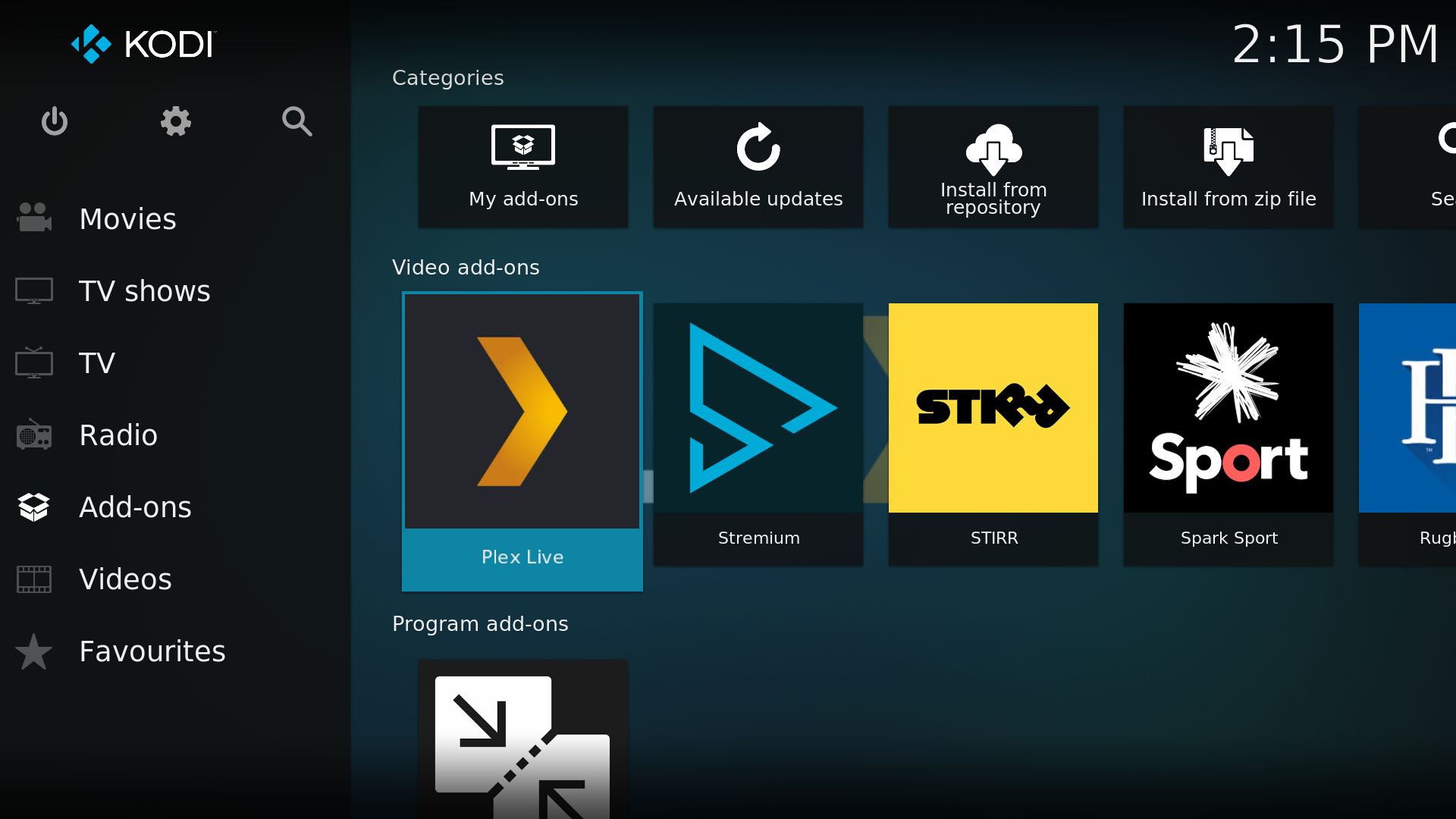
Task: Click the Movies camera icon
Action: coord(33,218)
